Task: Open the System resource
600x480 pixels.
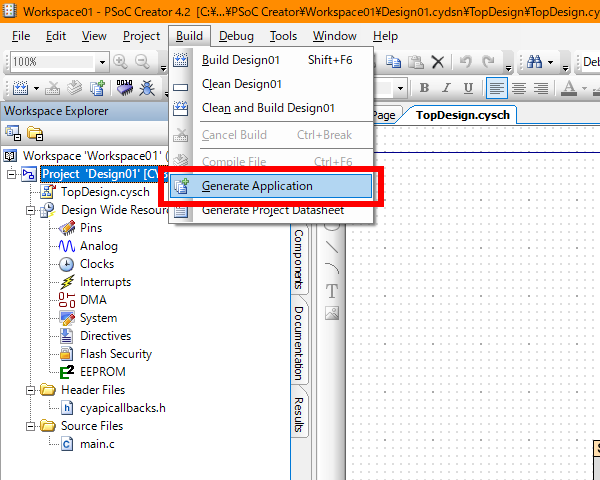Action: (98, 318)
